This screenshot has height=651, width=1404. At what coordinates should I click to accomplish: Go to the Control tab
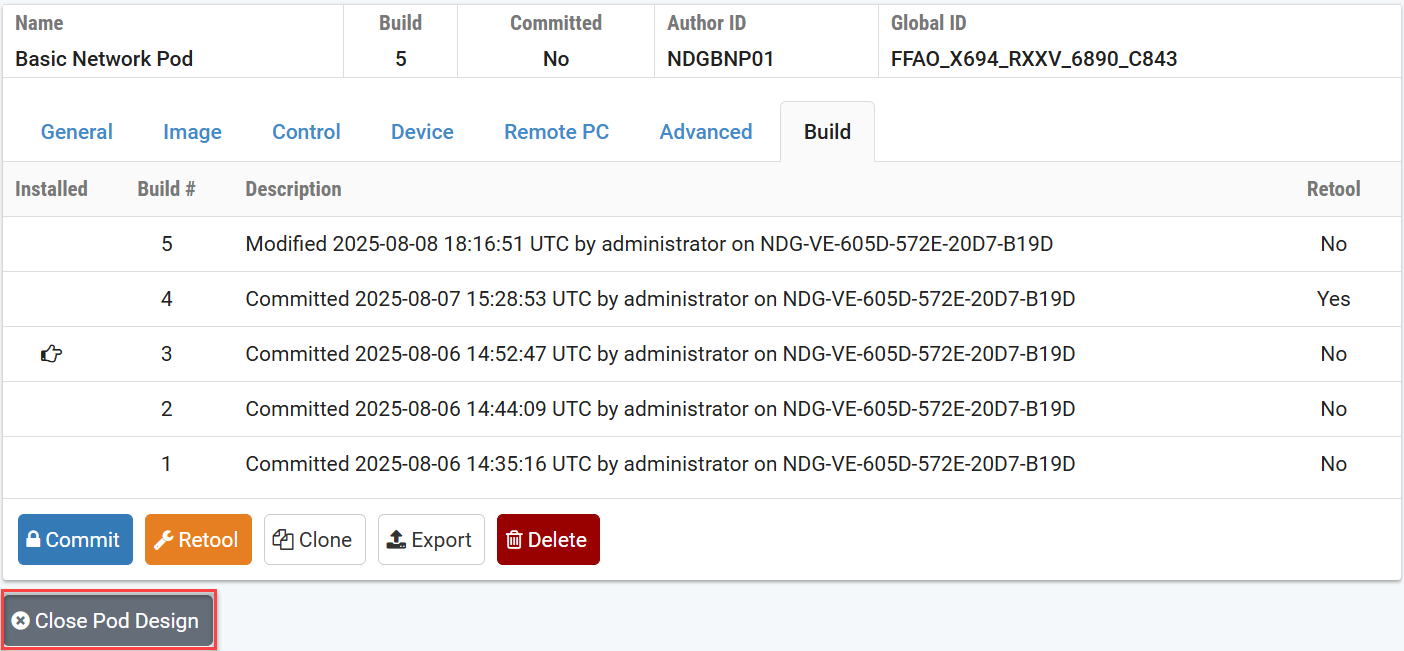click(x=306, y=132)
